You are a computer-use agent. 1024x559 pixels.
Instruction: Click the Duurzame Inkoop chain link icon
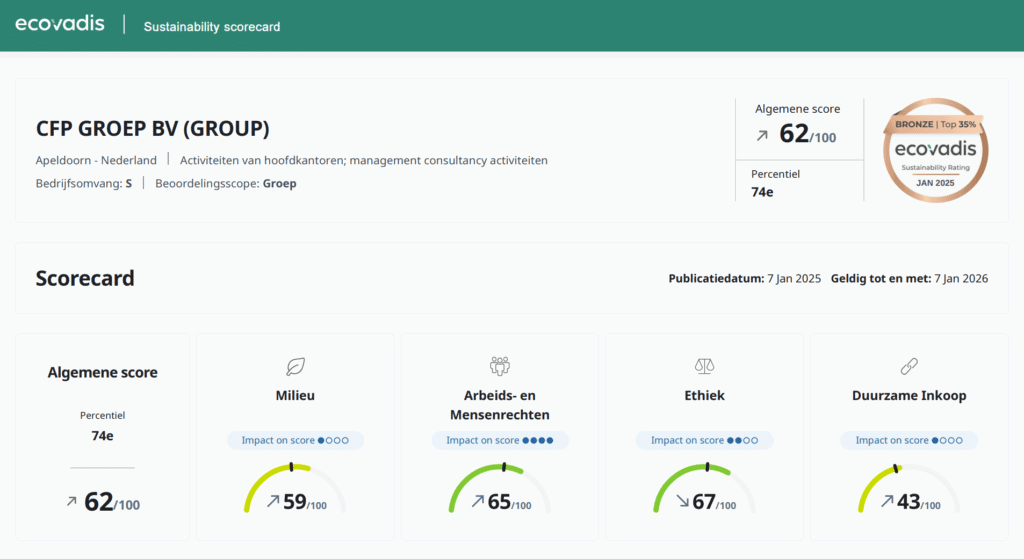point(909,366)
